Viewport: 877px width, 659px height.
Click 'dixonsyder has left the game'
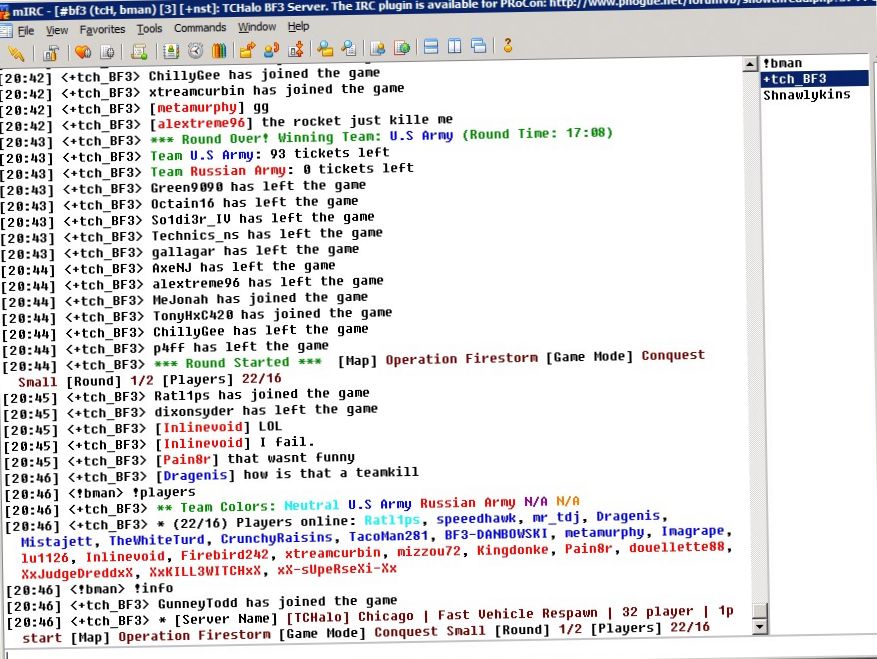pos(266,410)
